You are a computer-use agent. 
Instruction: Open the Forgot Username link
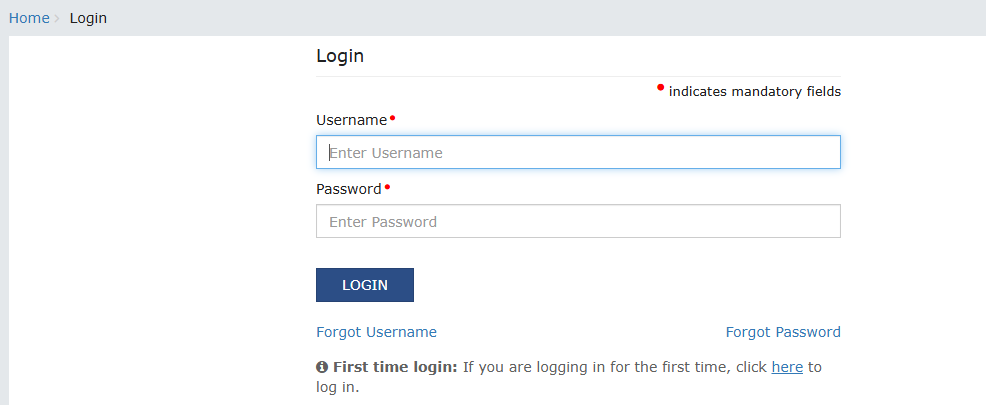(x=376, y=332)
